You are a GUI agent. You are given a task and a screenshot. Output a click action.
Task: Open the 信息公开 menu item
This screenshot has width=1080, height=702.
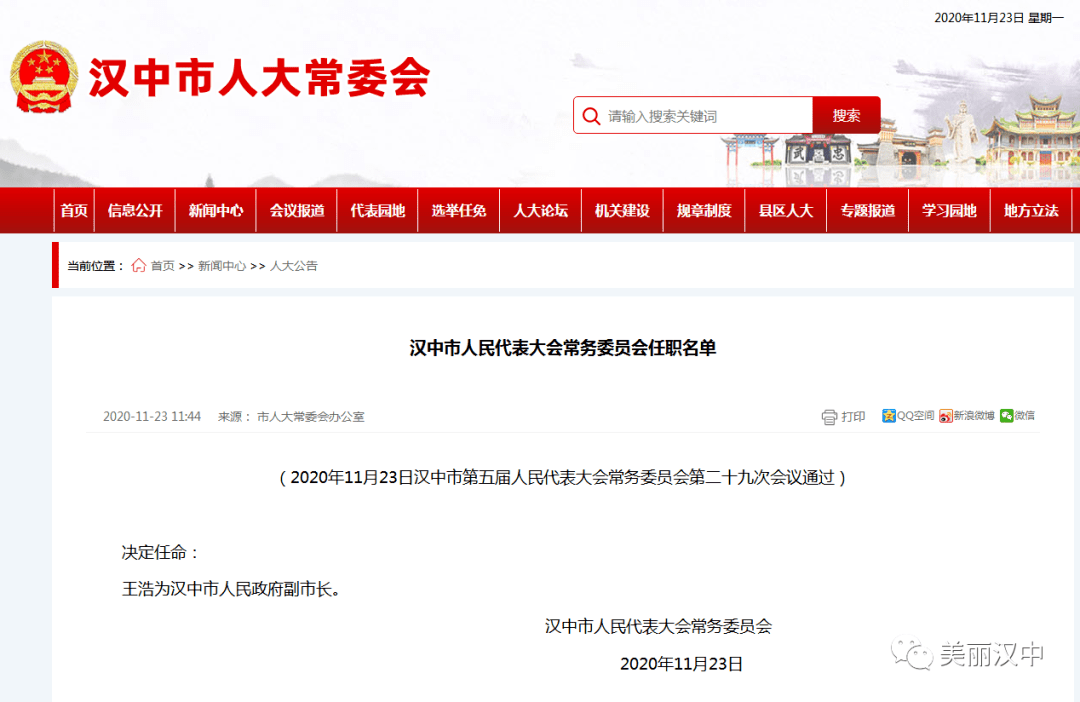(x=135, y=210)
